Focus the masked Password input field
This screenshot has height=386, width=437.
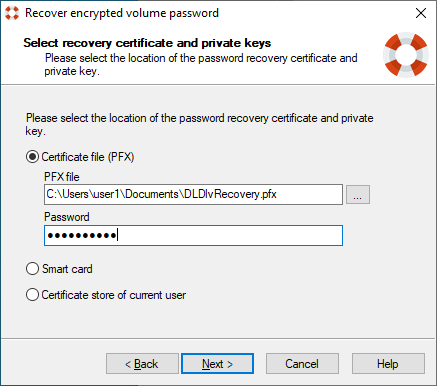pyautogui.click(x=193, y=236)
